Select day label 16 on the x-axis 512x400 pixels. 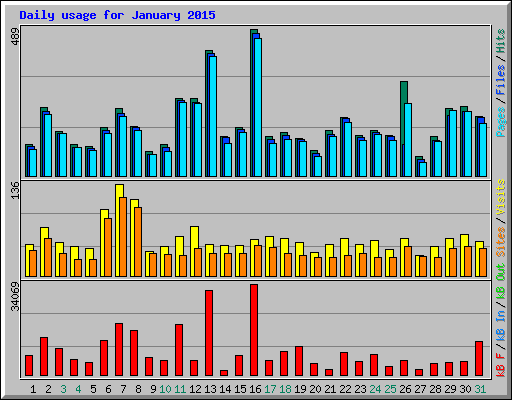255,389
